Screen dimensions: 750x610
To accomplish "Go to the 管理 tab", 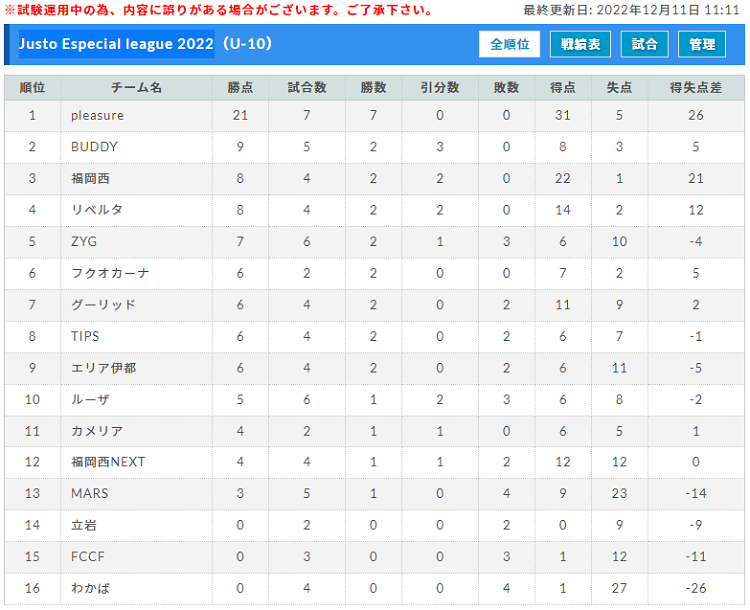I will pos(702,44).
